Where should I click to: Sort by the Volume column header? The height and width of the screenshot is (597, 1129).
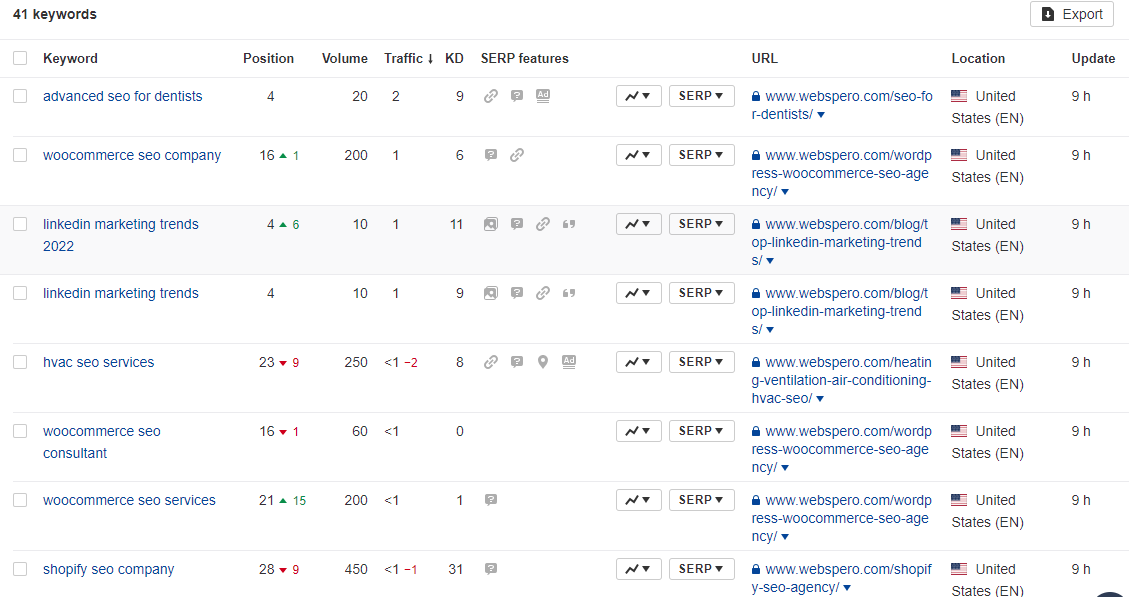click(345, 58)
